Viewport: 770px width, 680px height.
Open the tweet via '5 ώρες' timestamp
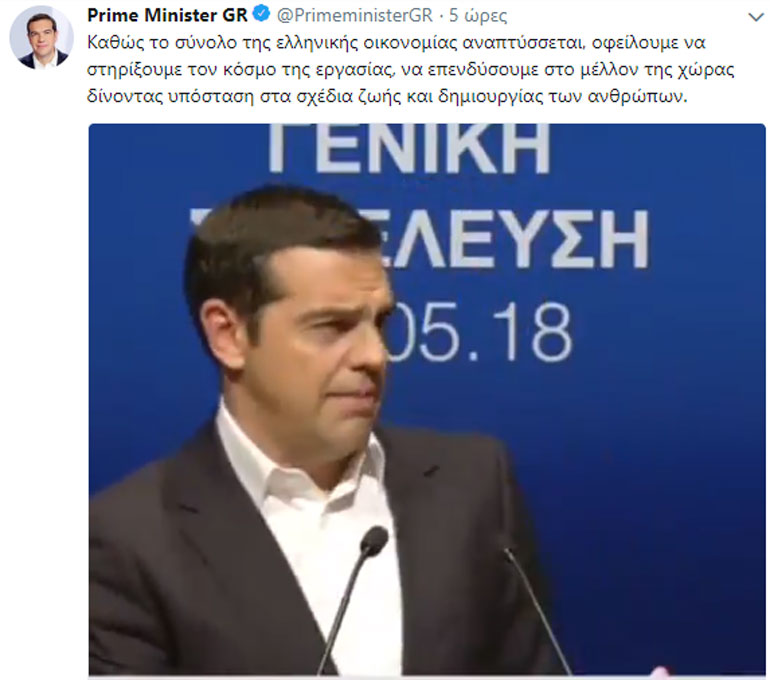tap(478, 16)
